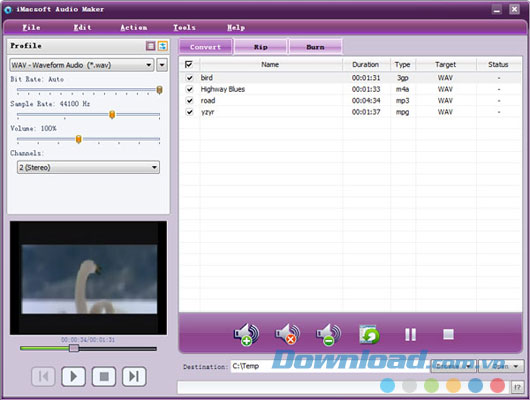Skip to next track in preview player
Screen dimensions: 530x400
click(x=134, y=376)
